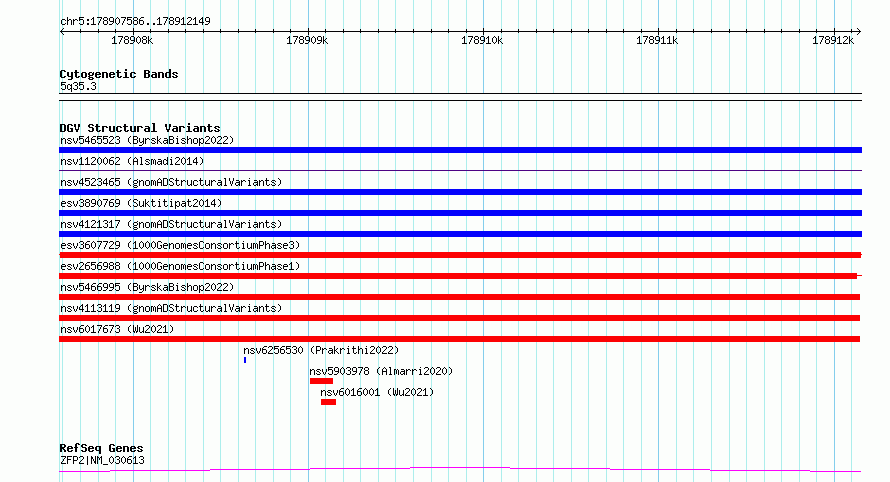This screenshot has height=482, width=890.
Task: Select the tiny blue nsv6256530 marker
Action: 245,360
